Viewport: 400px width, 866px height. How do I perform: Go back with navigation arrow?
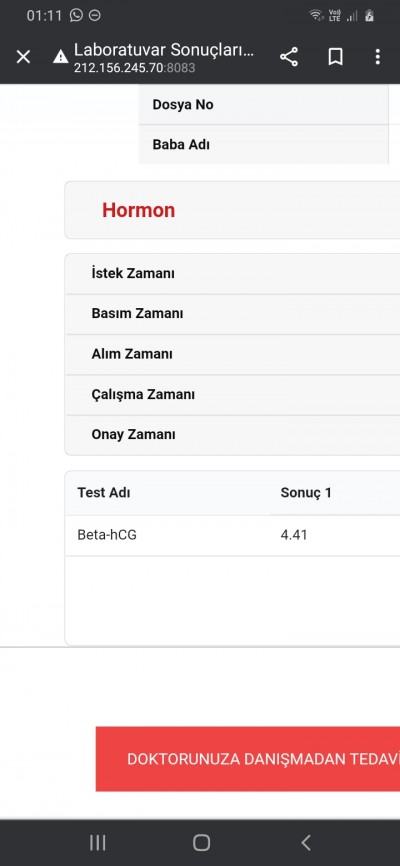click(306, 842)
